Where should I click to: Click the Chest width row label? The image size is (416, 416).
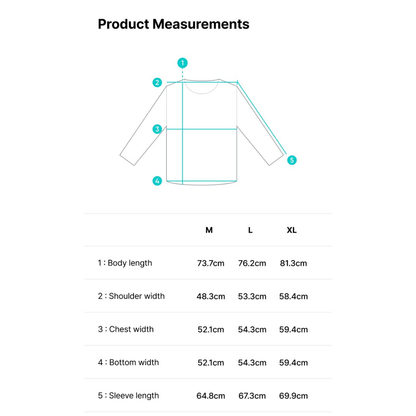pos(126,329)
